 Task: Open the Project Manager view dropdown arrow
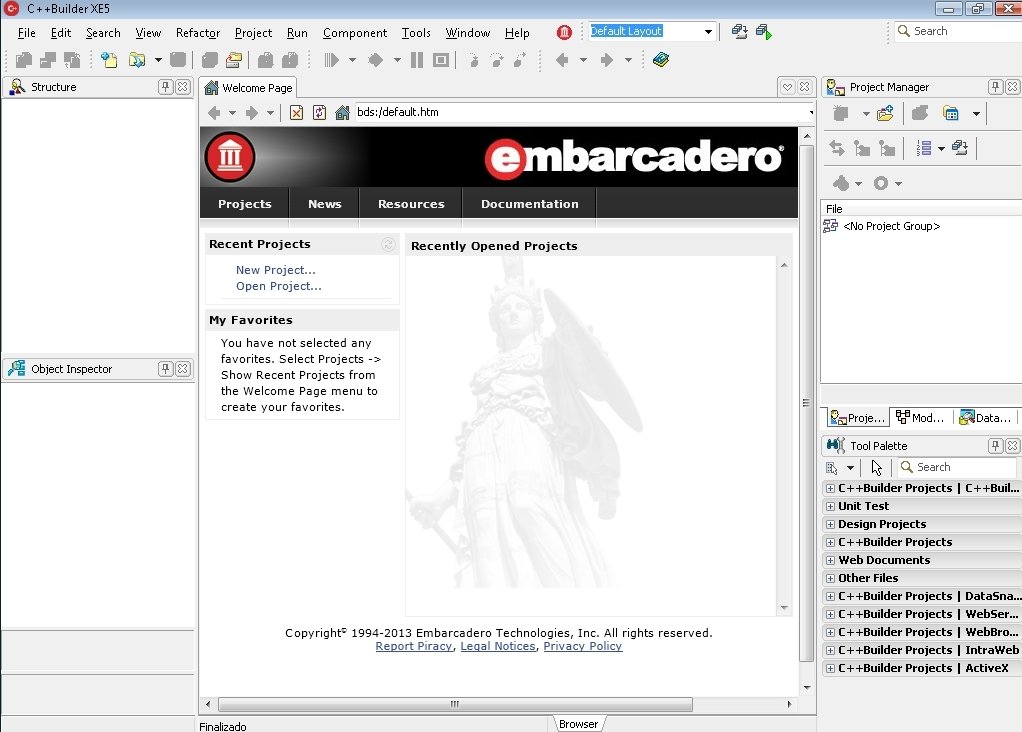pyautogui.click(x=976, y=114)
